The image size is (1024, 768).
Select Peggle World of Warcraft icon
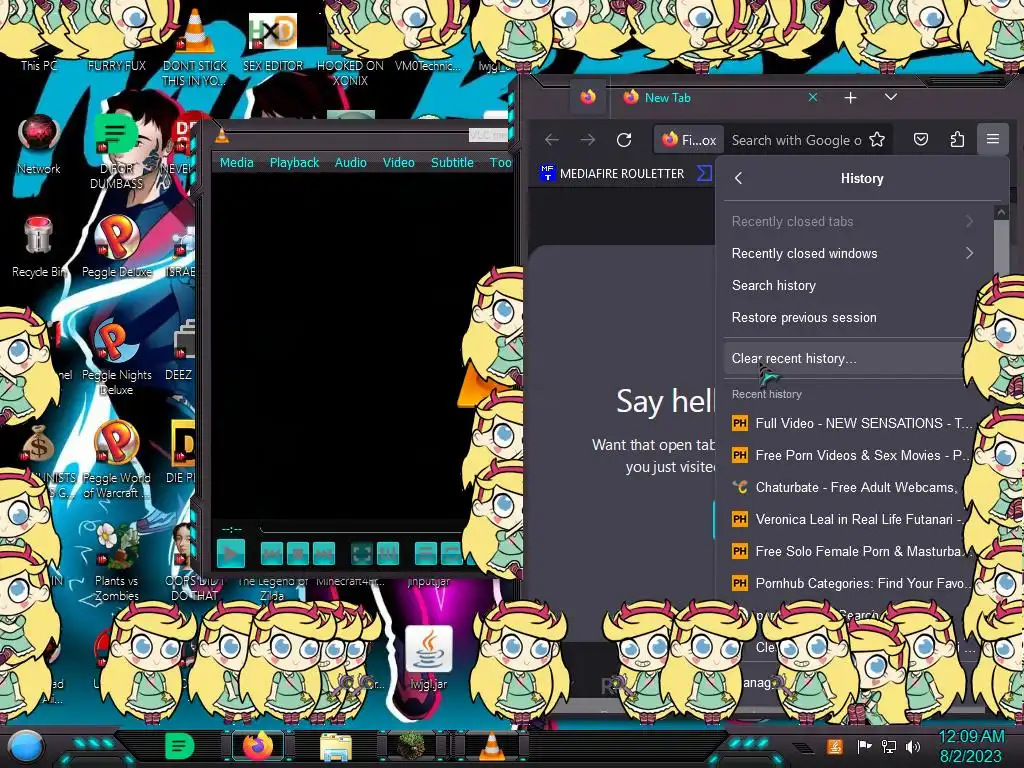(117, 460)
